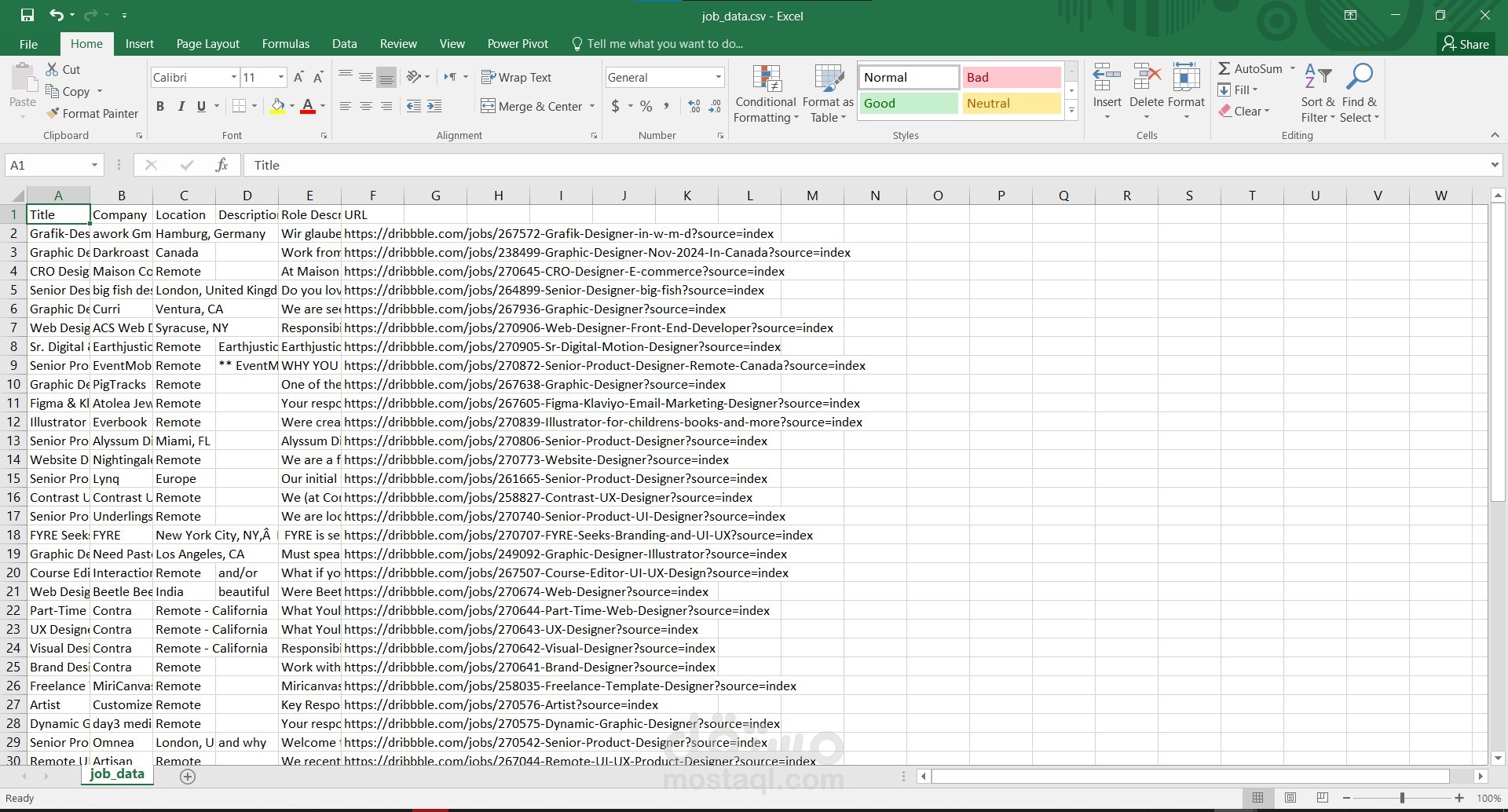Viewport: 1508px width, 812px height.
Task: Add a new sheet with the plus button
Action: click(187, 776)
